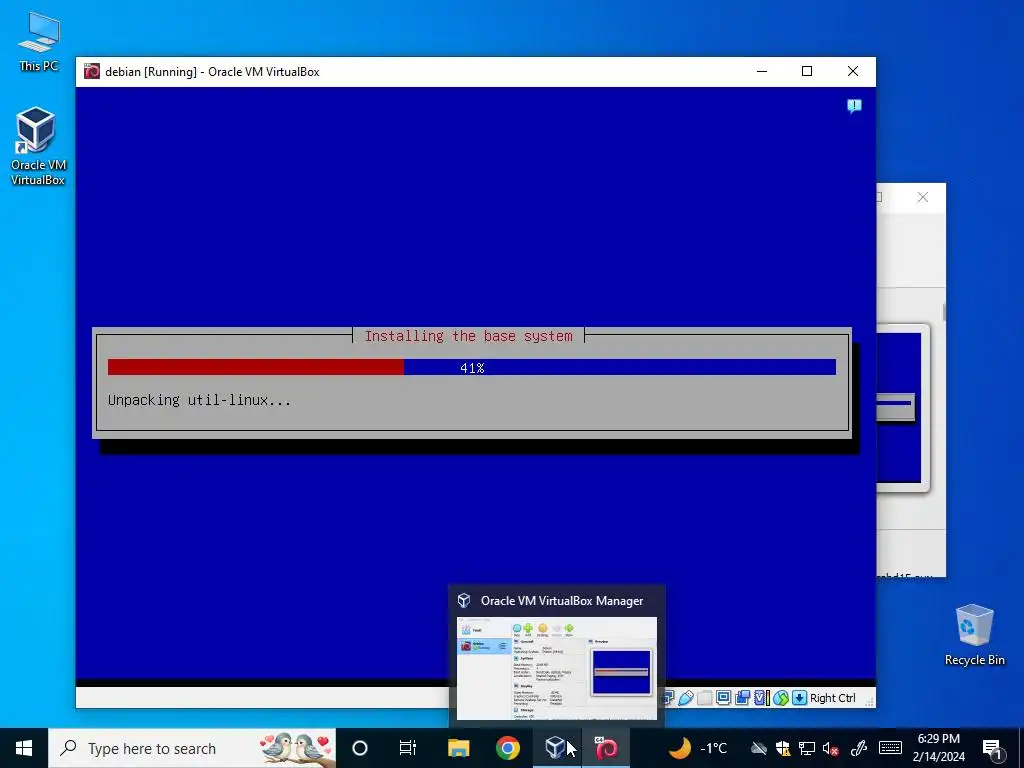The image size is (1024, 768).
Task: Click the debian VM taskbar button
Action: pos(605,748)
